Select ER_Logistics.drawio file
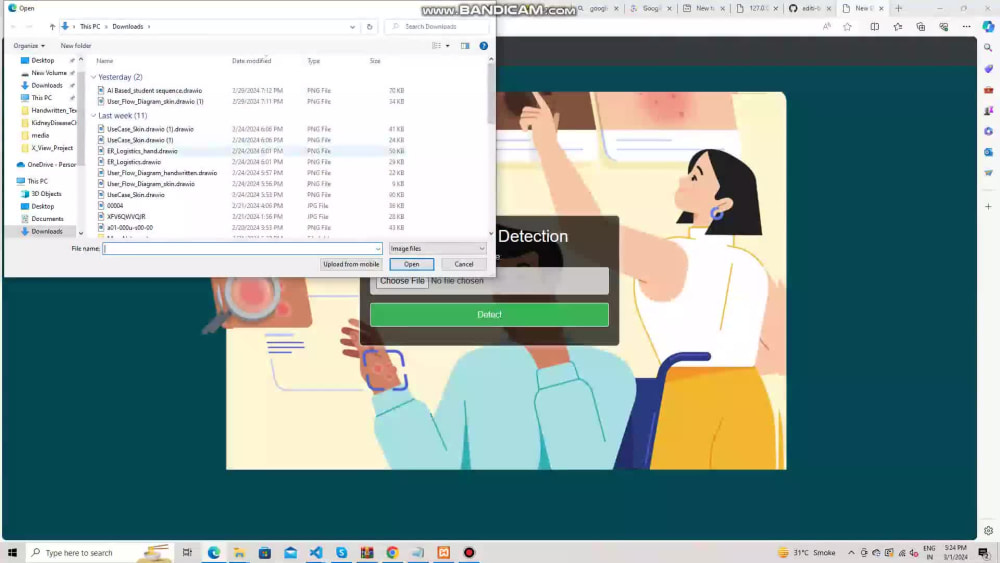This screenshot has width=1000, height=563. (134, 162)
